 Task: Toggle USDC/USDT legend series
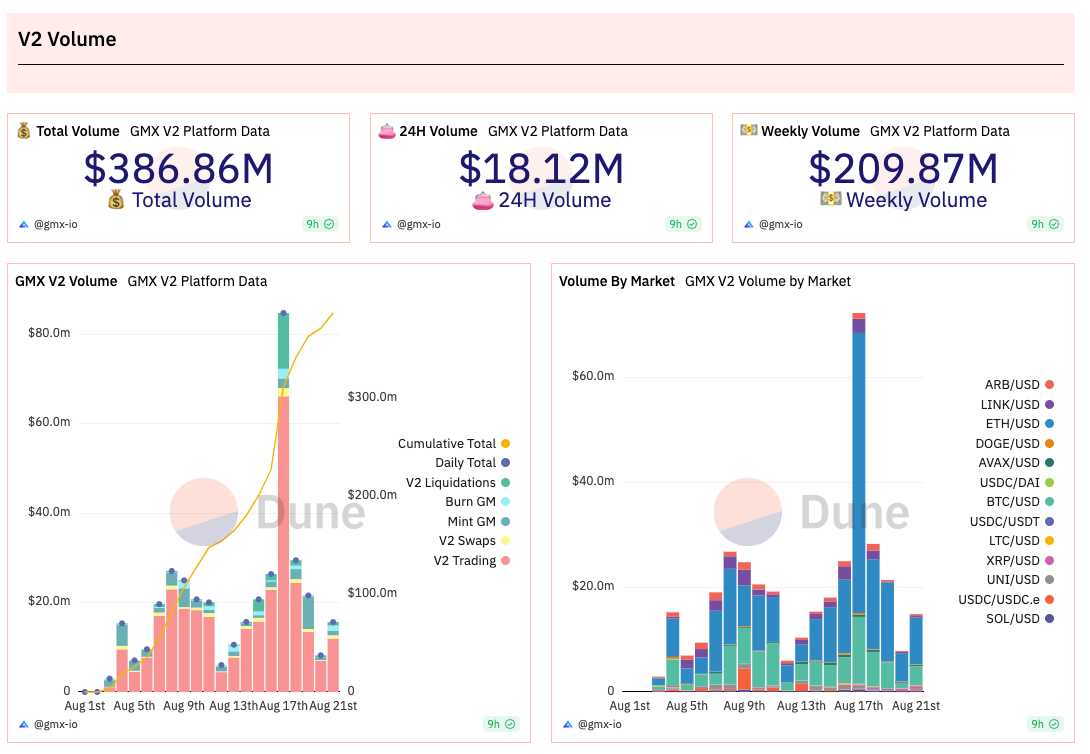click(x=1012, y=521)
